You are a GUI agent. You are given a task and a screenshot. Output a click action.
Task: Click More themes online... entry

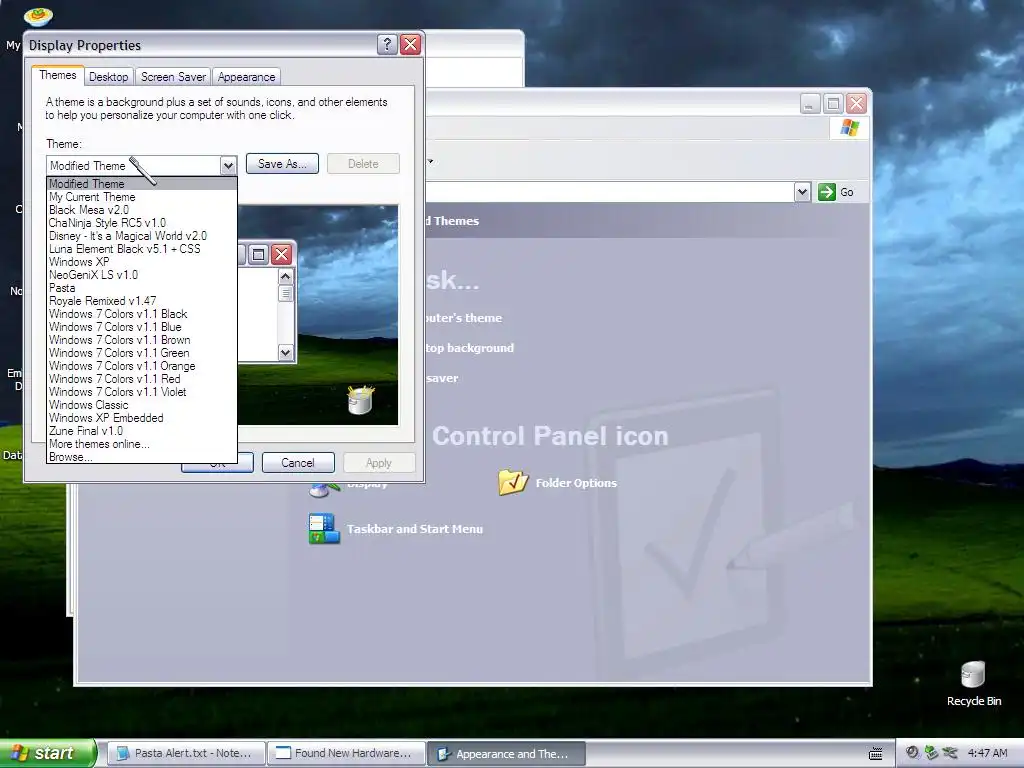tap(141, 444)
